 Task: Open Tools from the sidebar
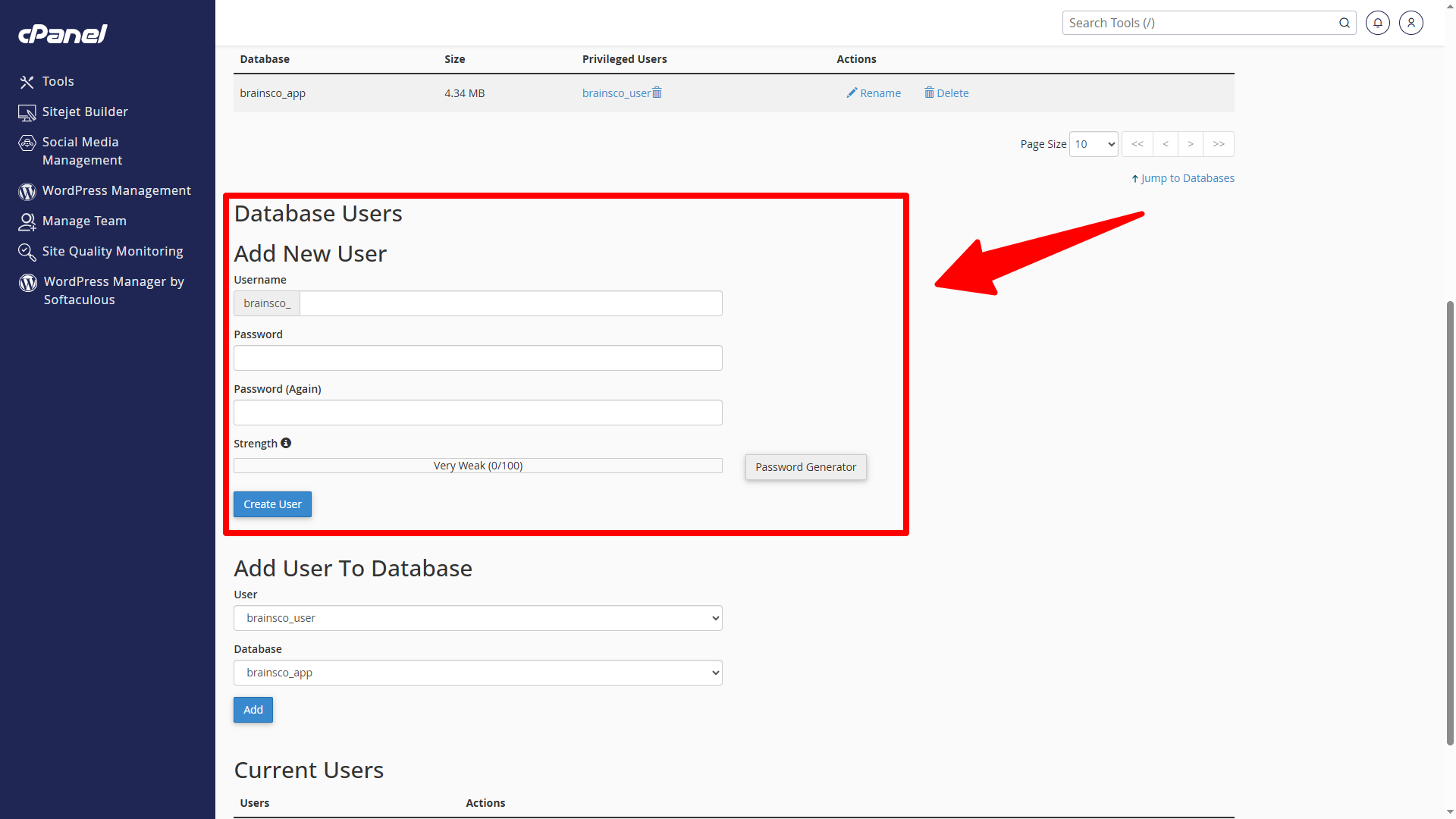[x=58, y=81]
